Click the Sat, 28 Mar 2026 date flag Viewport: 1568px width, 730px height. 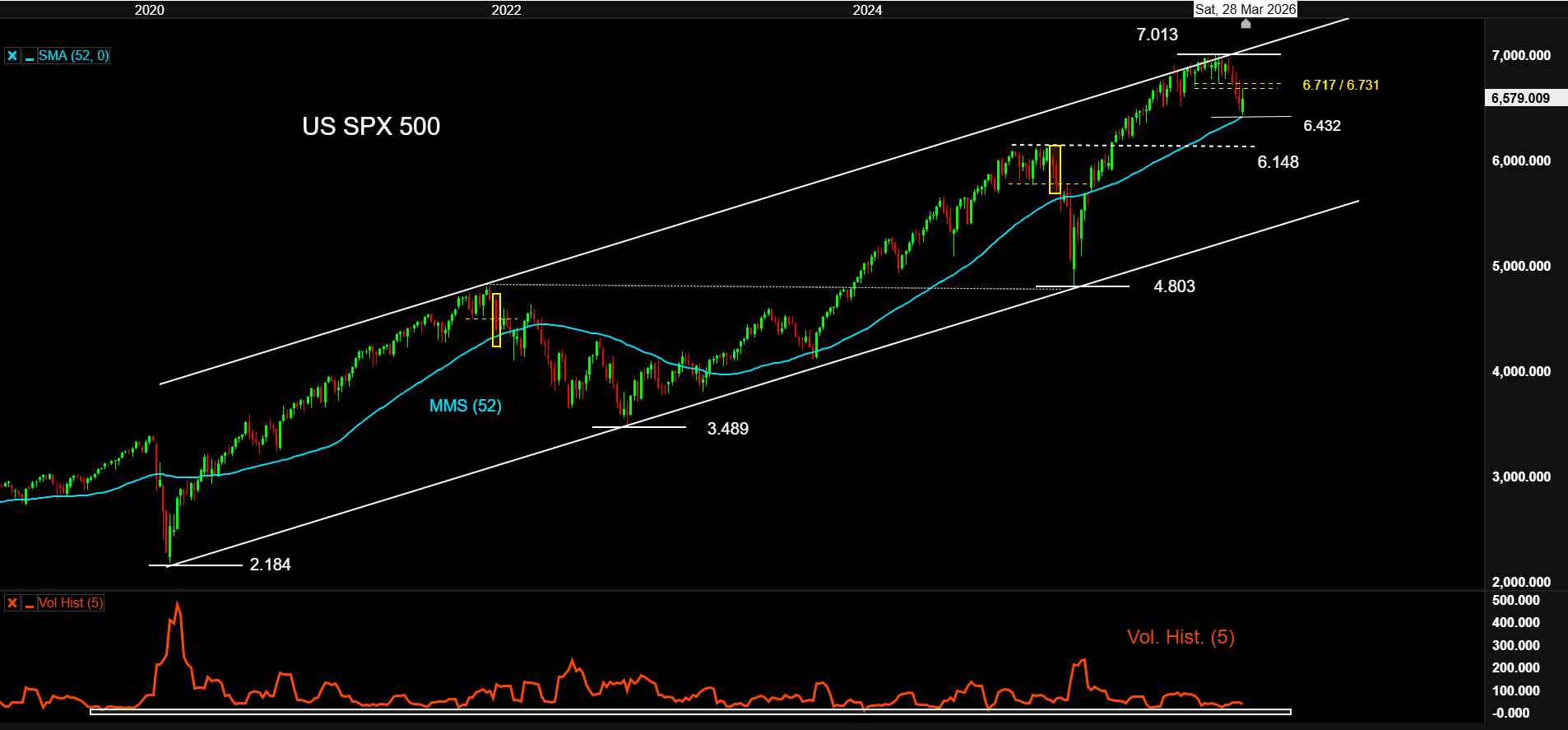pyautogui.click(x=1246, y=9)
